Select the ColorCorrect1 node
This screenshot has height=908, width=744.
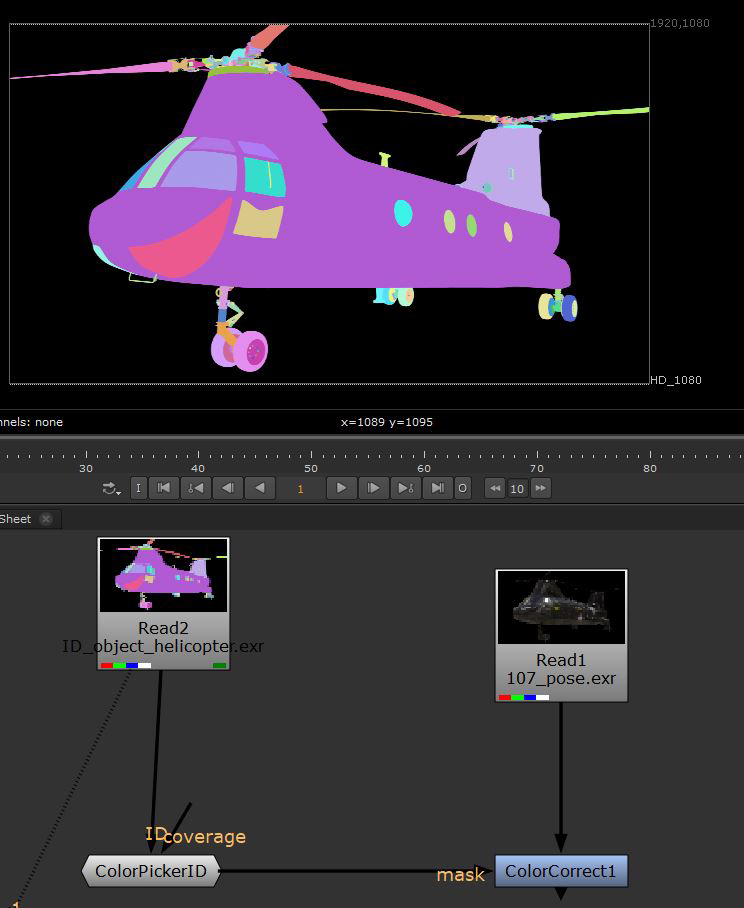[x=561, y=871]
